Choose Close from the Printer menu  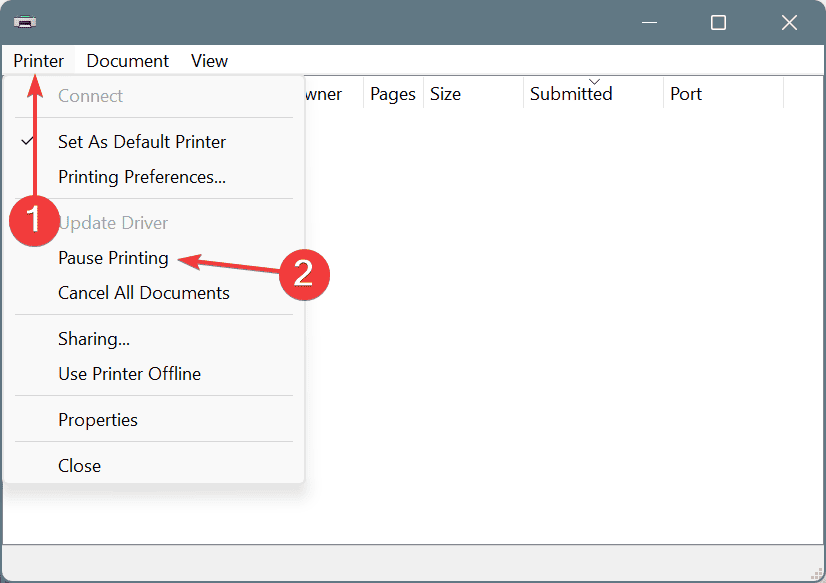pyautogui.click(x=154, y=466)
